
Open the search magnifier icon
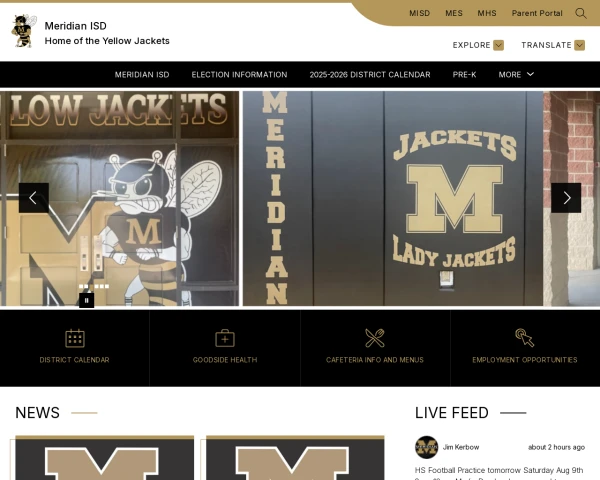pyautogui.click(x=580, y=13)
